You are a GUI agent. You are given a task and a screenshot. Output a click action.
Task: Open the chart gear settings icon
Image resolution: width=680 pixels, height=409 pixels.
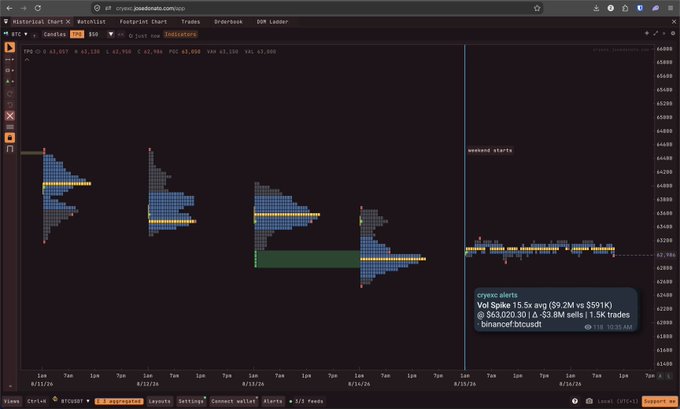673,33
